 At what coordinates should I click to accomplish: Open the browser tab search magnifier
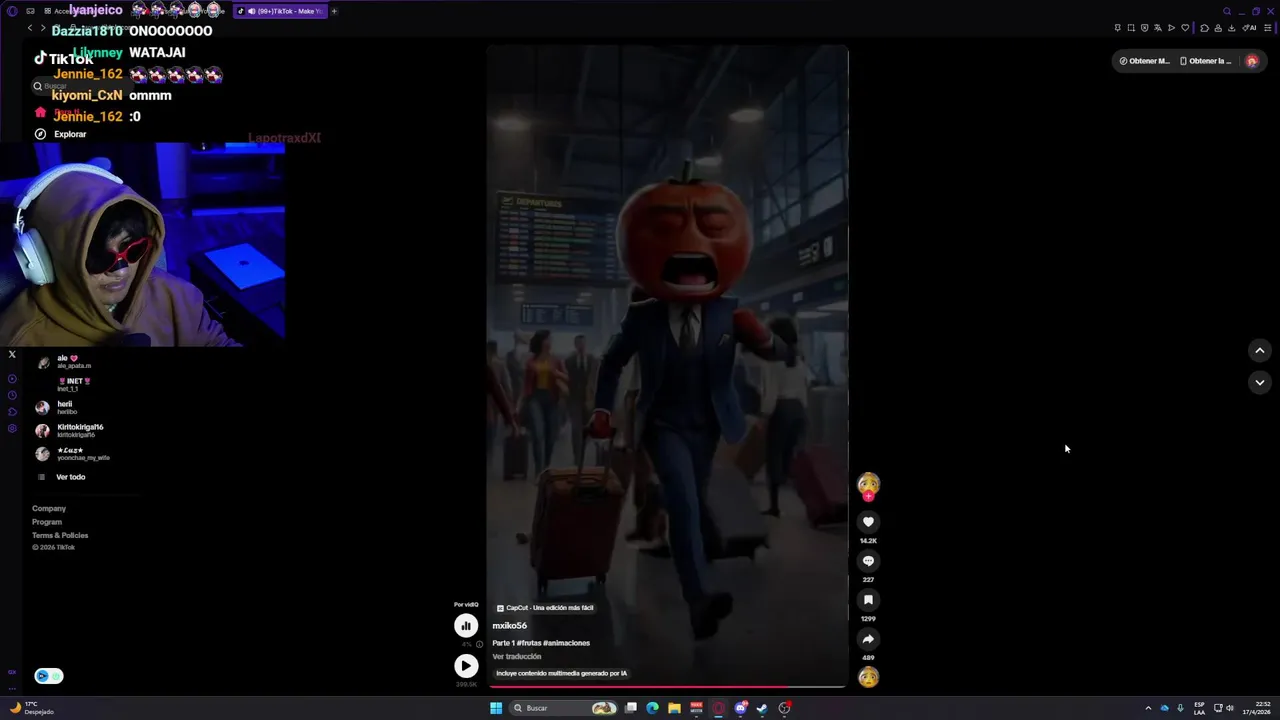pos(1227,11)
